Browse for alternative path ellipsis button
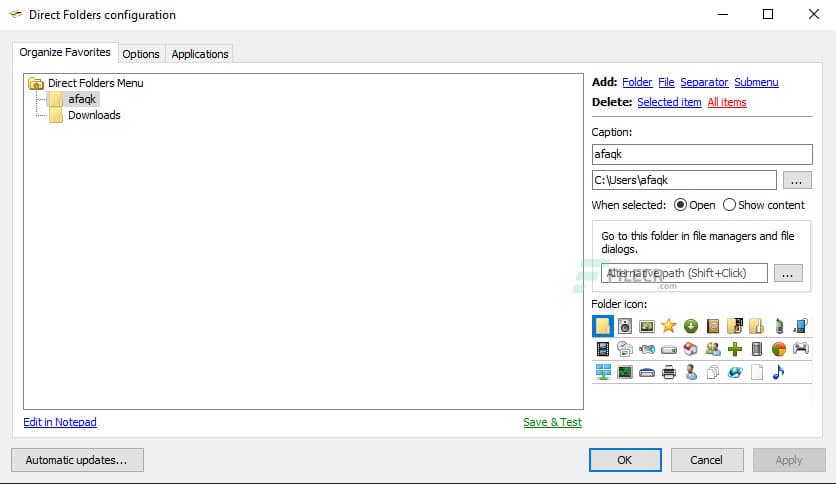Image resolution: width=836 pixels, height=484 pixels. (x=788, y=273)
